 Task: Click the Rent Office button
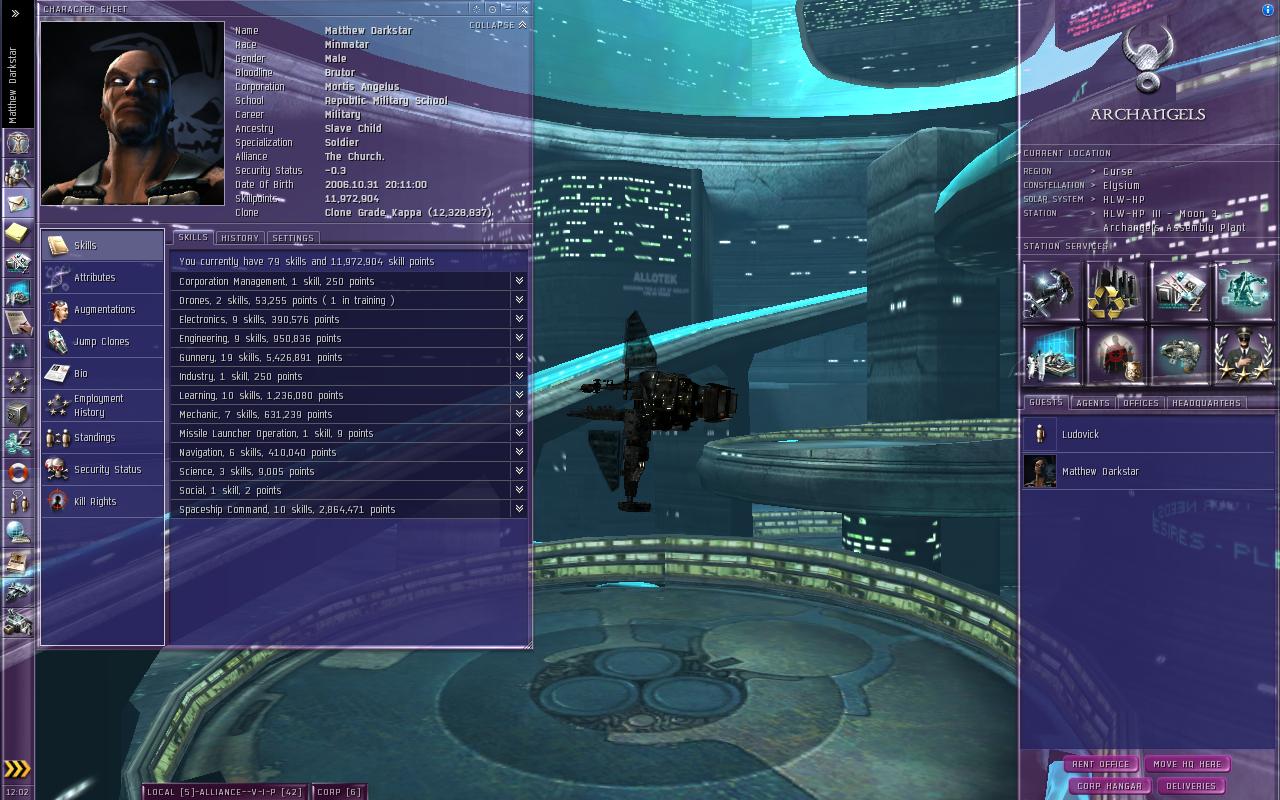1100,764
